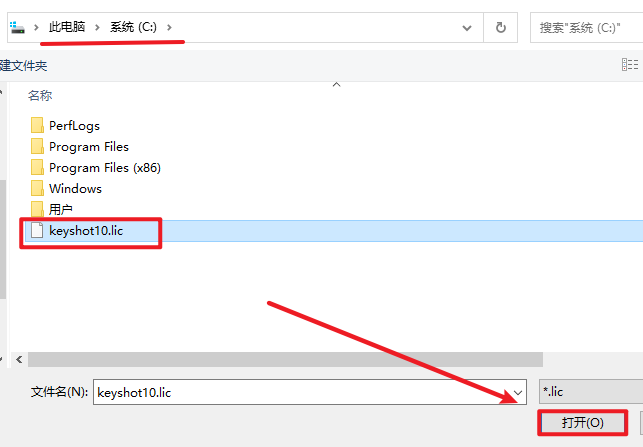Click the 新建文件夹 toolbar button

22,65
